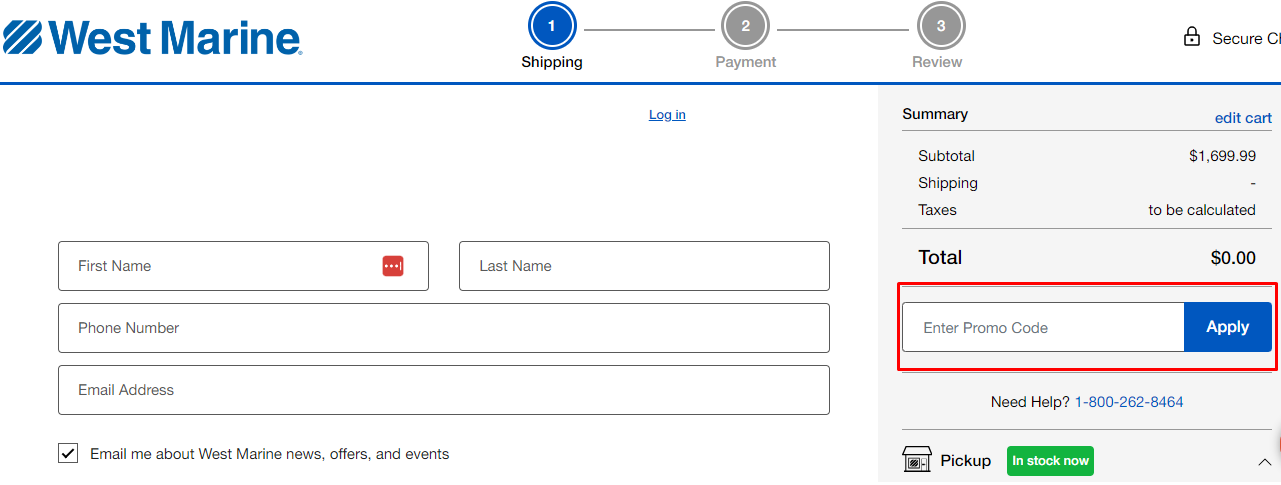Select step 3 Review circle
The width and height of the screenshot is (1281, 485).
(940, 26)
